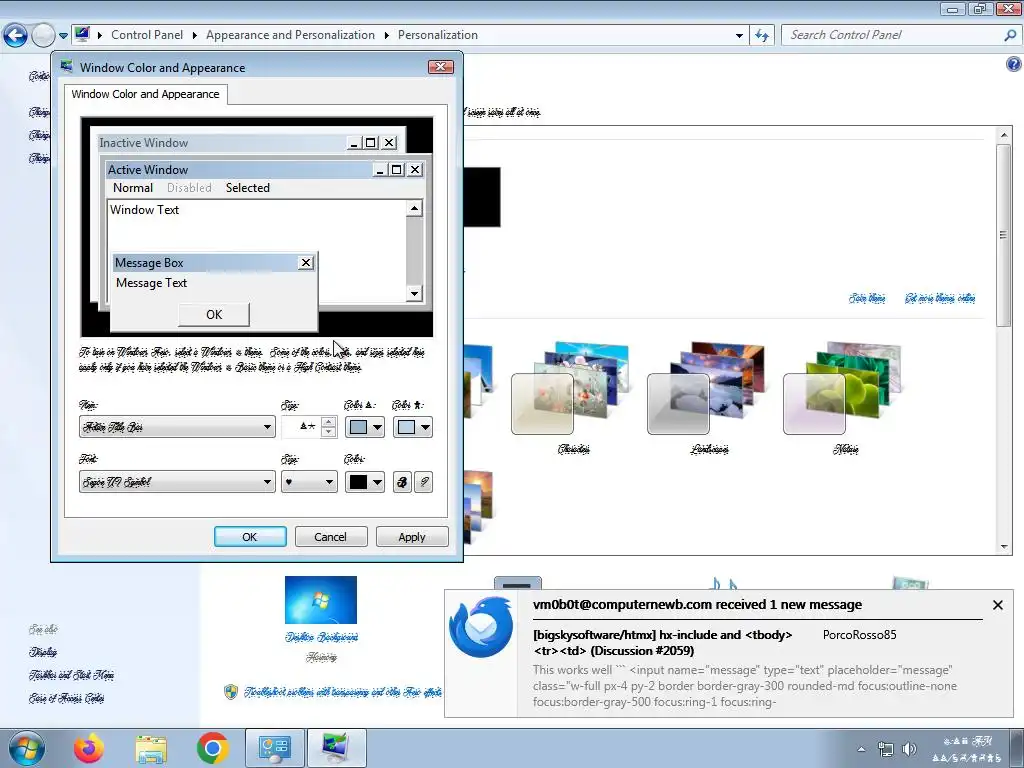Open the font Size dropdown
This screenshot has width=1024, height=768.
(x=309, y=482)
